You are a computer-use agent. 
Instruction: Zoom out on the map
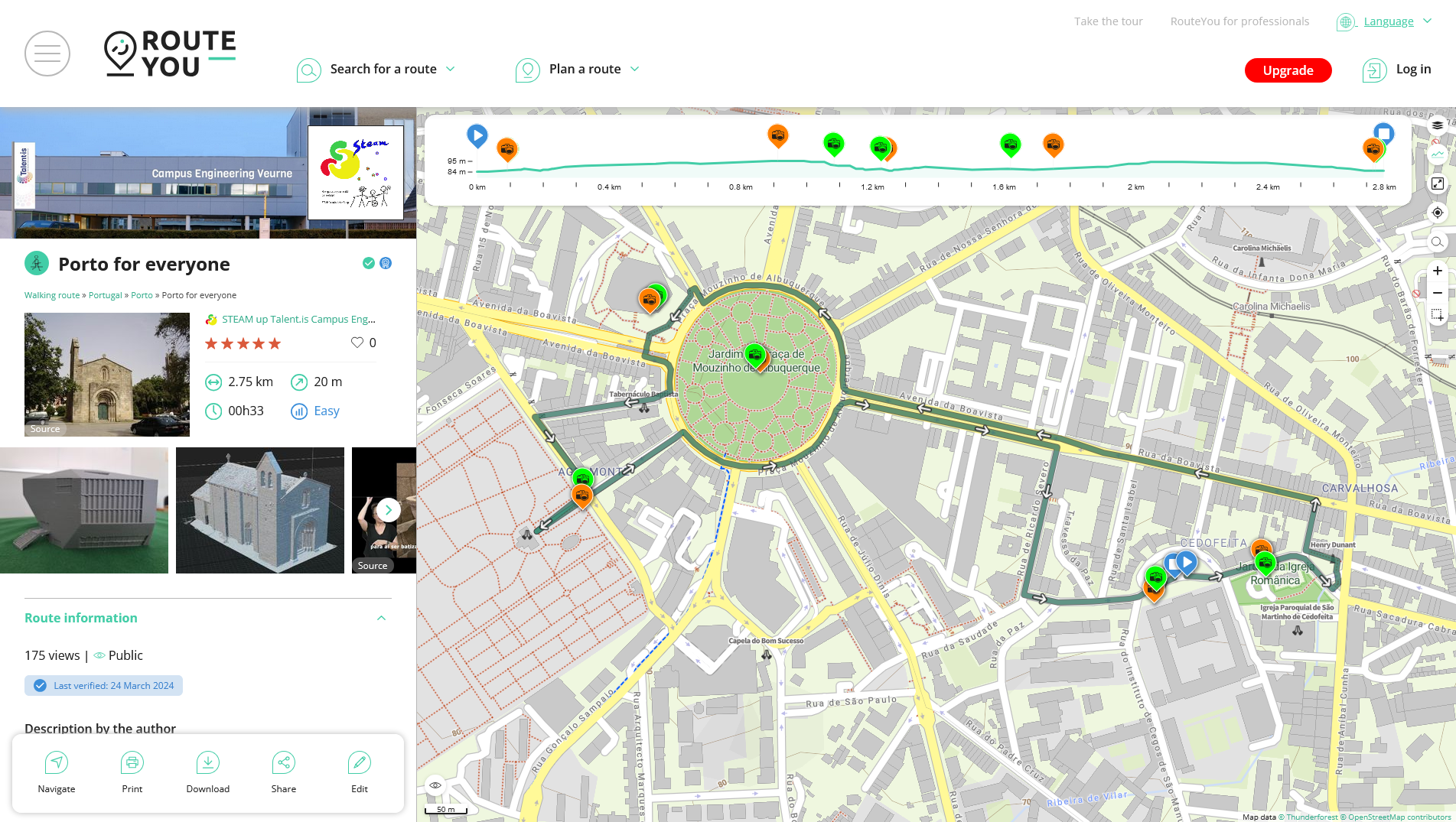(1438, 293)
